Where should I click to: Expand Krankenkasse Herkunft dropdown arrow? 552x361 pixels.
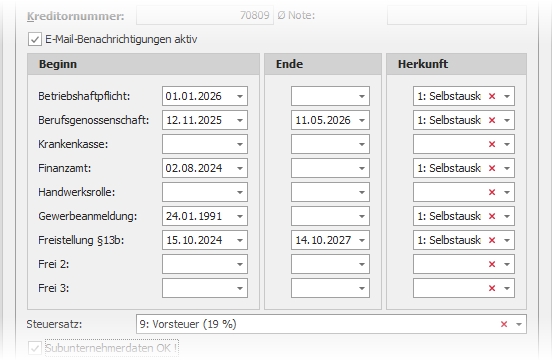[507, 144]
